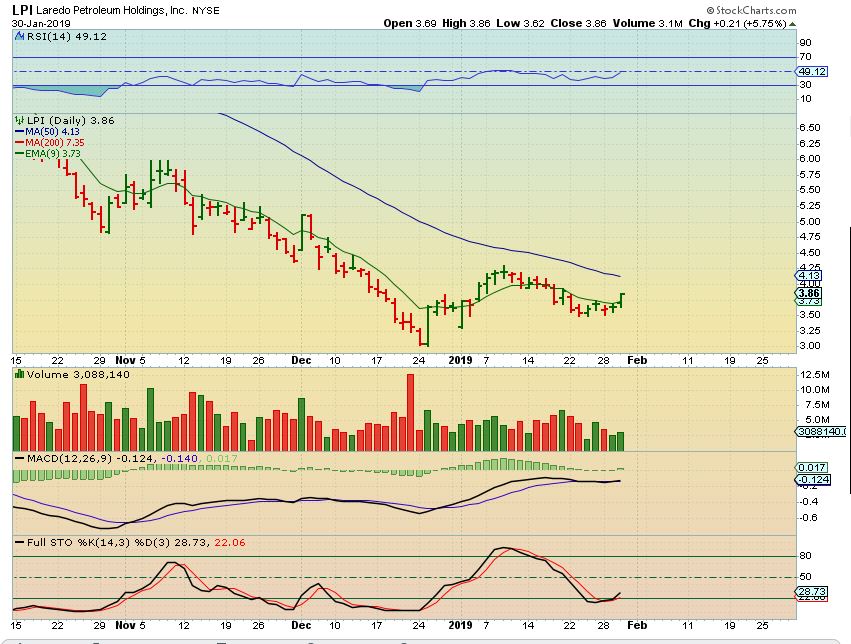Screen dimensions: 851x644
Task: Click the 3088140 volume axis tag
Action: 822,431
